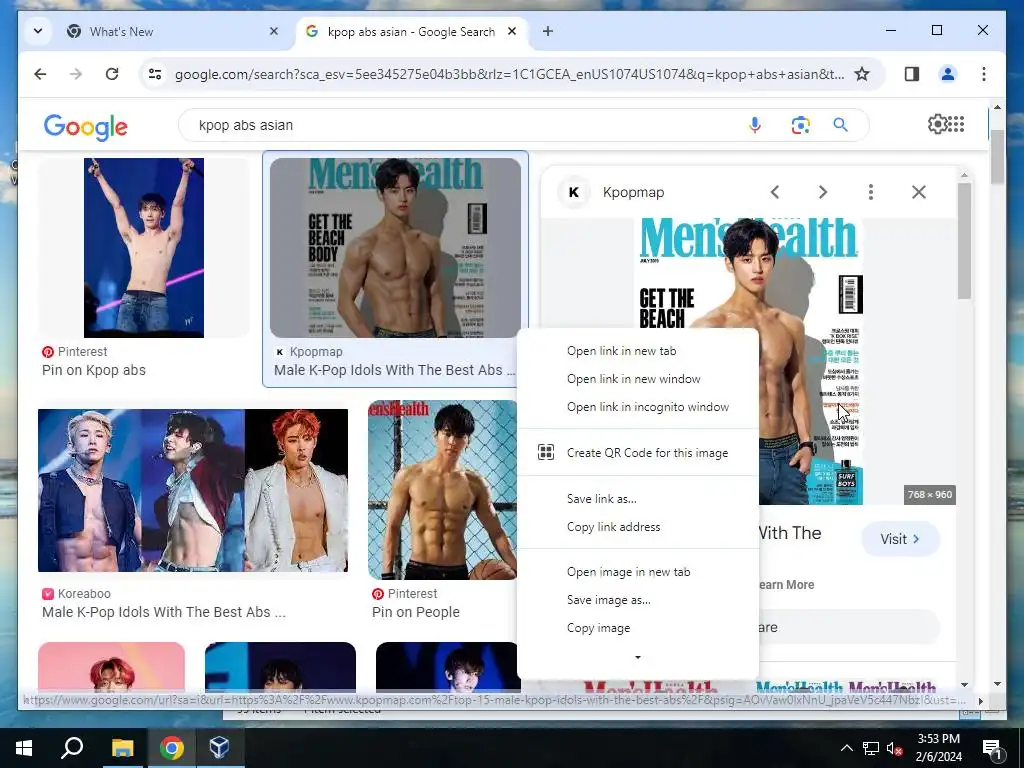
Task: Show previous image in Kpopmap preview panel
Action: pos(775,192)
